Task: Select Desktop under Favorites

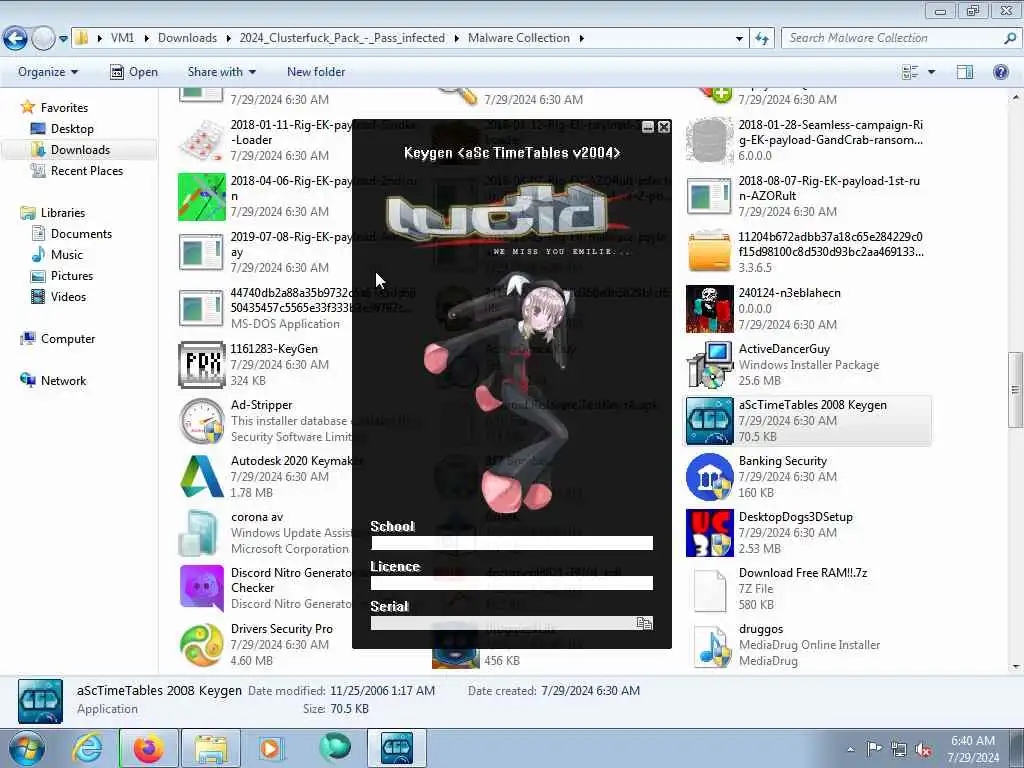Action: pos(72,129)
